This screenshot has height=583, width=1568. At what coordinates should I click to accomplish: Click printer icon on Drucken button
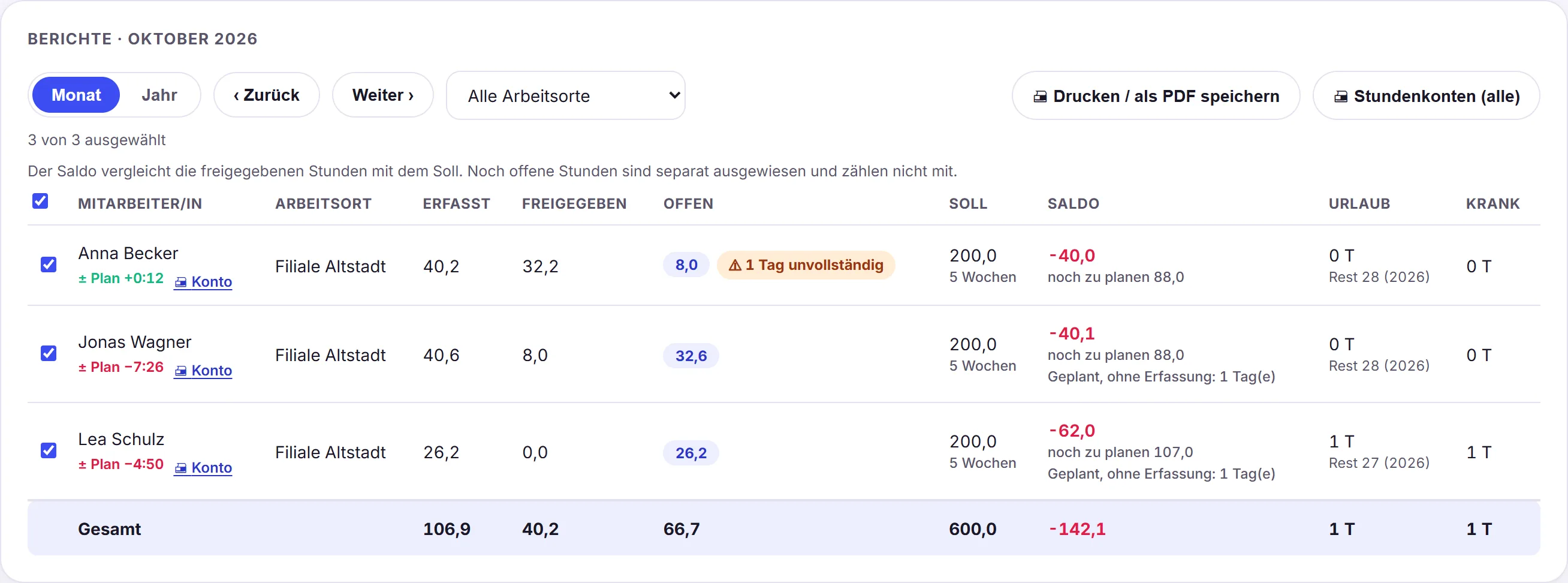pos(1041,96)
